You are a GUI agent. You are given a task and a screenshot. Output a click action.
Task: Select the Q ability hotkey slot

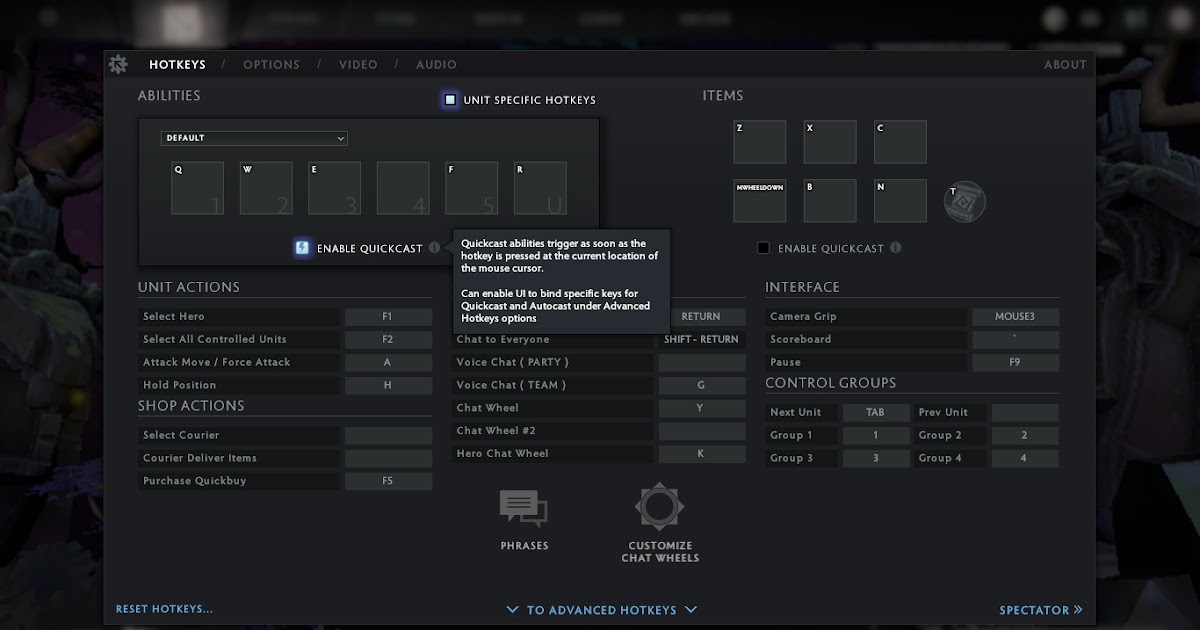197,188
